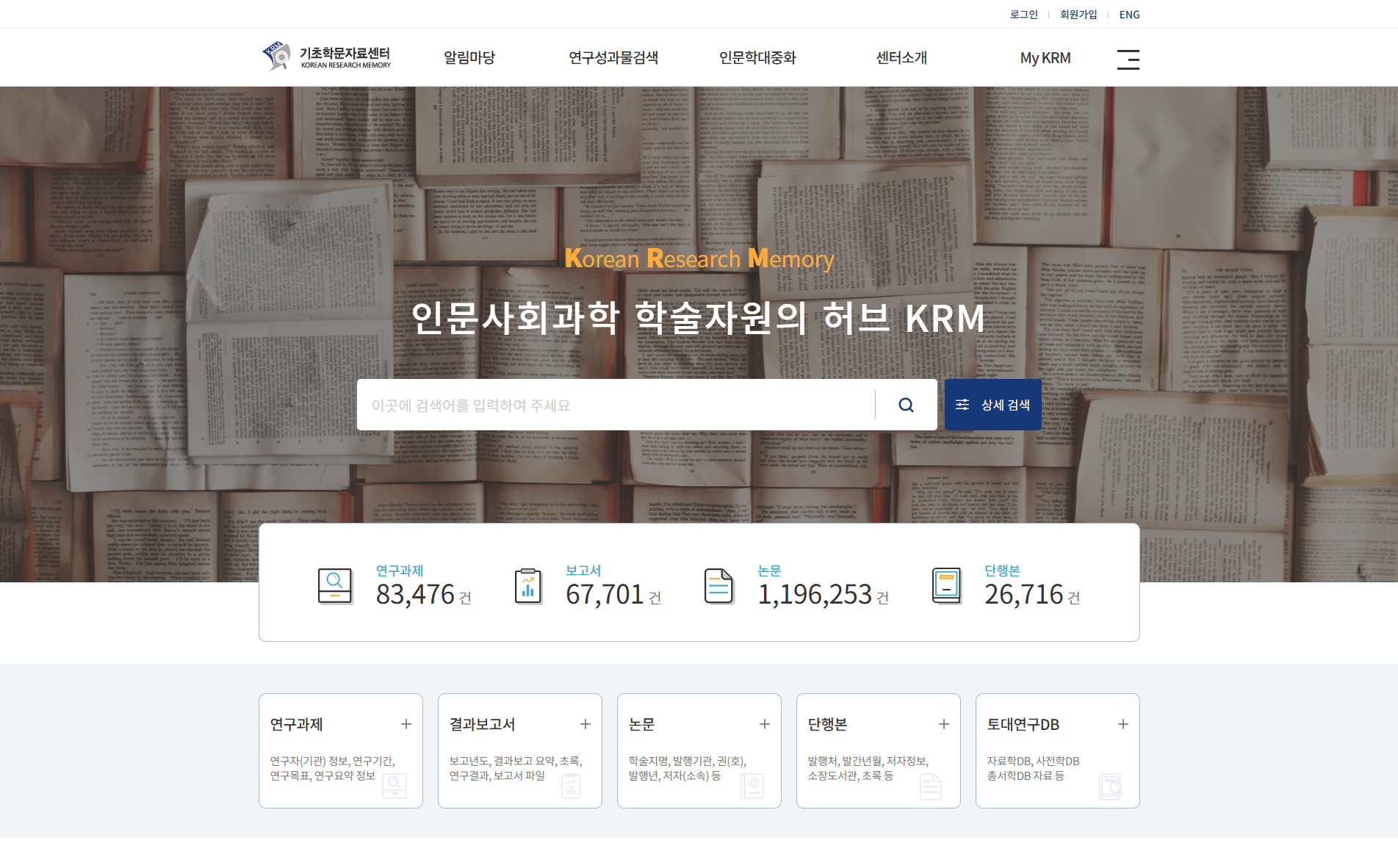Open the 연구성과물검색 menu

point(613,58)
